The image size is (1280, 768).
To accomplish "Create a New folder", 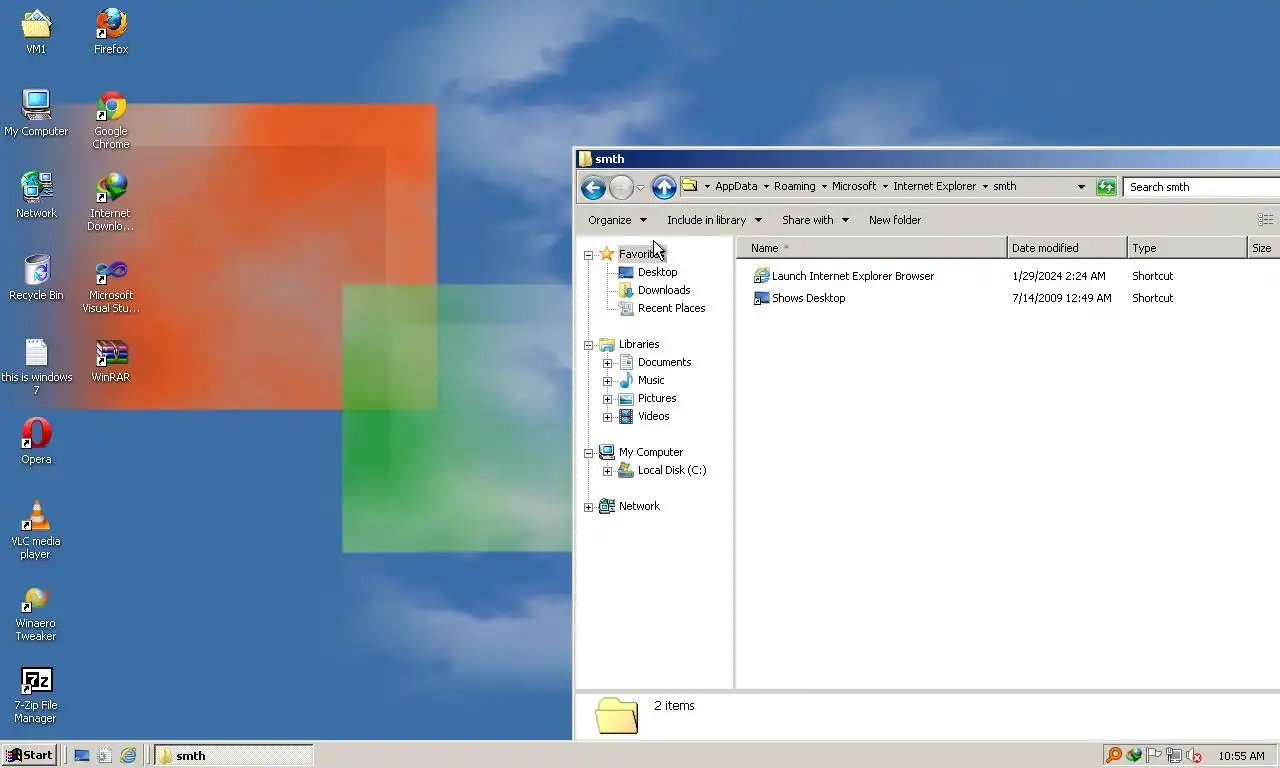I will [x=895, y=220].
